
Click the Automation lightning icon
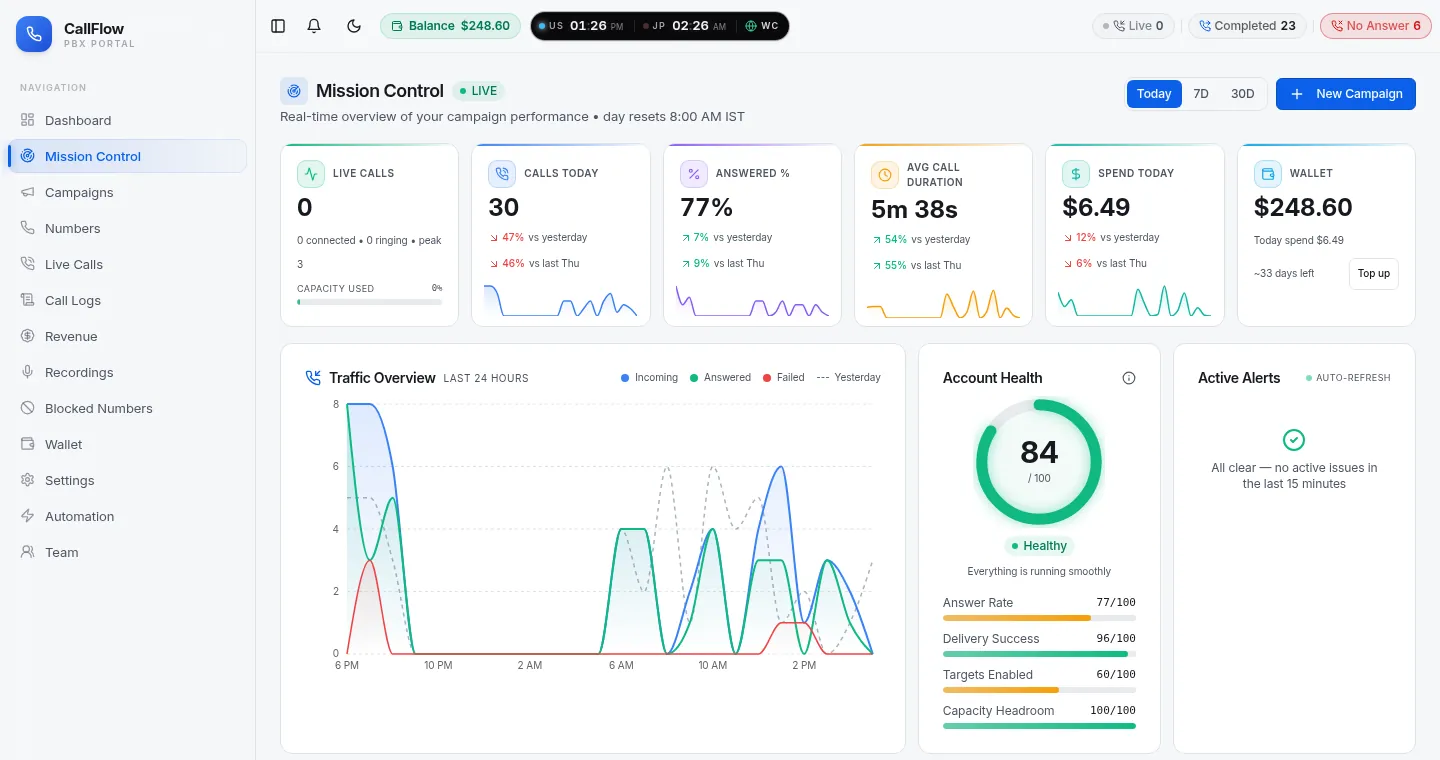[27, 516]
